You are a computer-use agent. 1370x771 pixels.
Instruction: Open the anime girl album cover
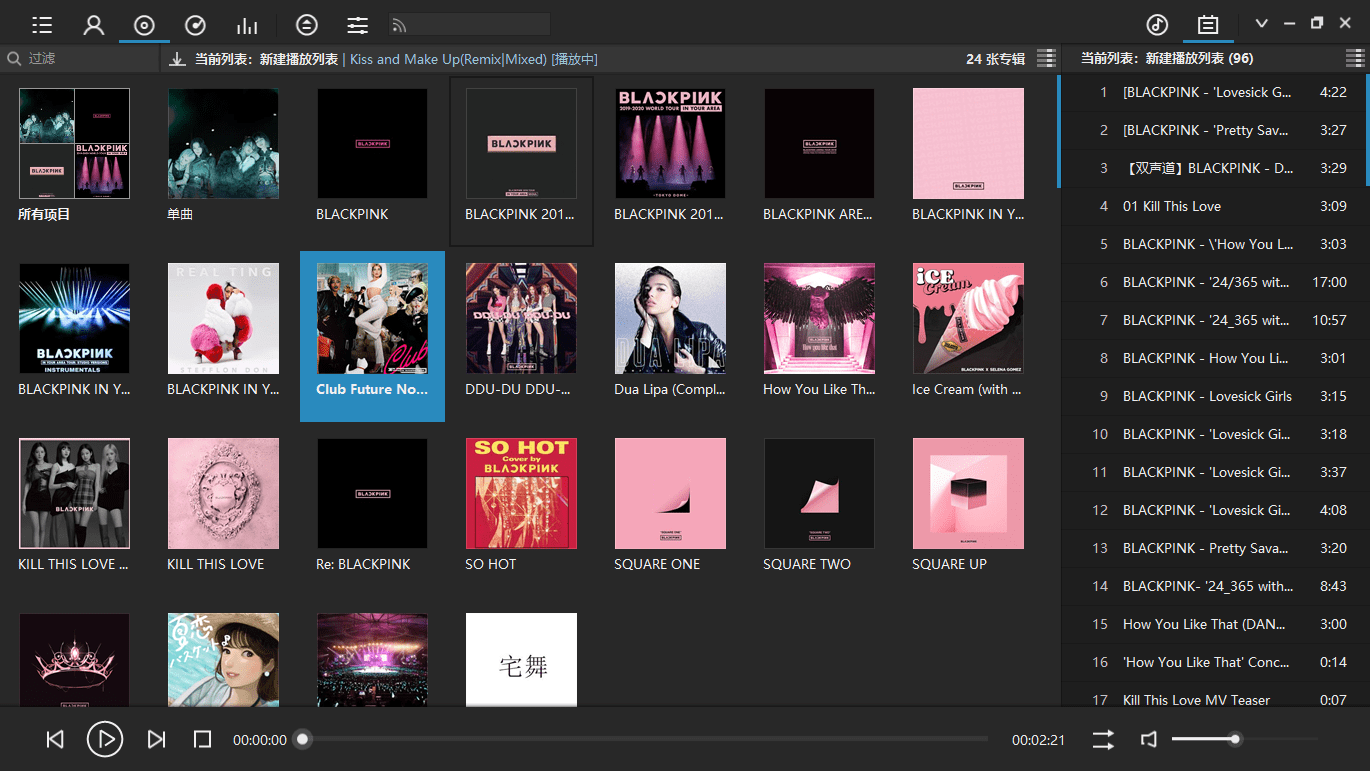pyautogui.click(x=223, y=660)
